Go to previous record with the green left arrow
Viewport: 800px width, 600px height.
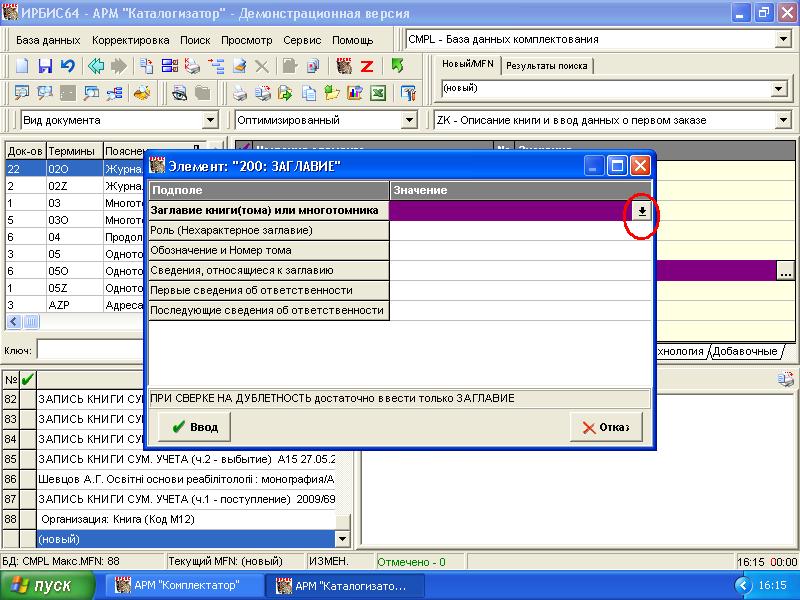96,67
